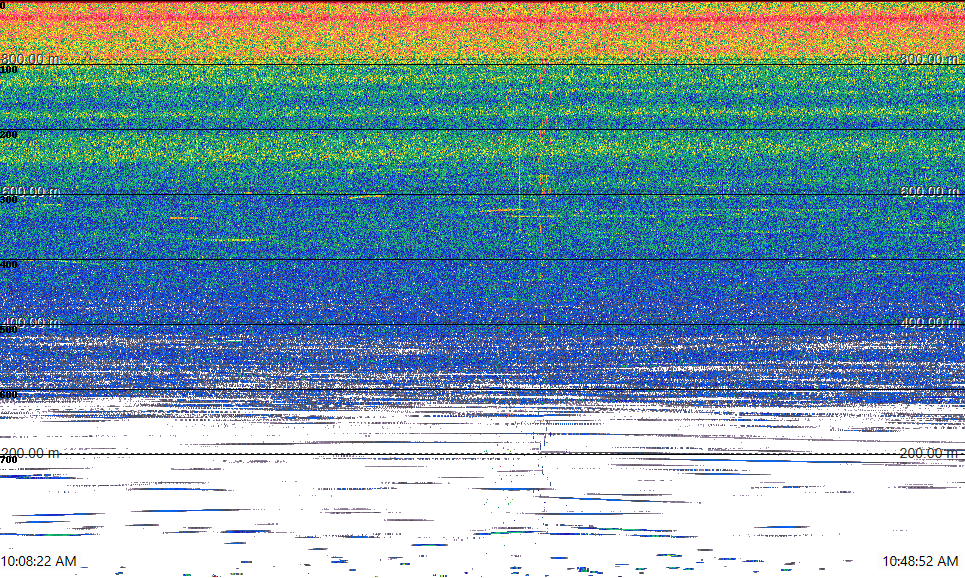Select the left-edge 800.00 m range label
The height and width of the screenshot is (578, 965).
click(31, 58)
